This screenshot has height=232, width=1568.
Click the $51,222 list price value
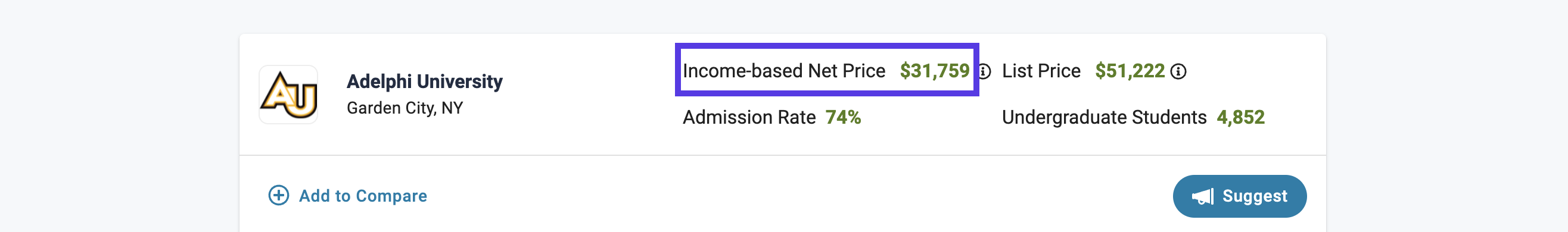1130,71
